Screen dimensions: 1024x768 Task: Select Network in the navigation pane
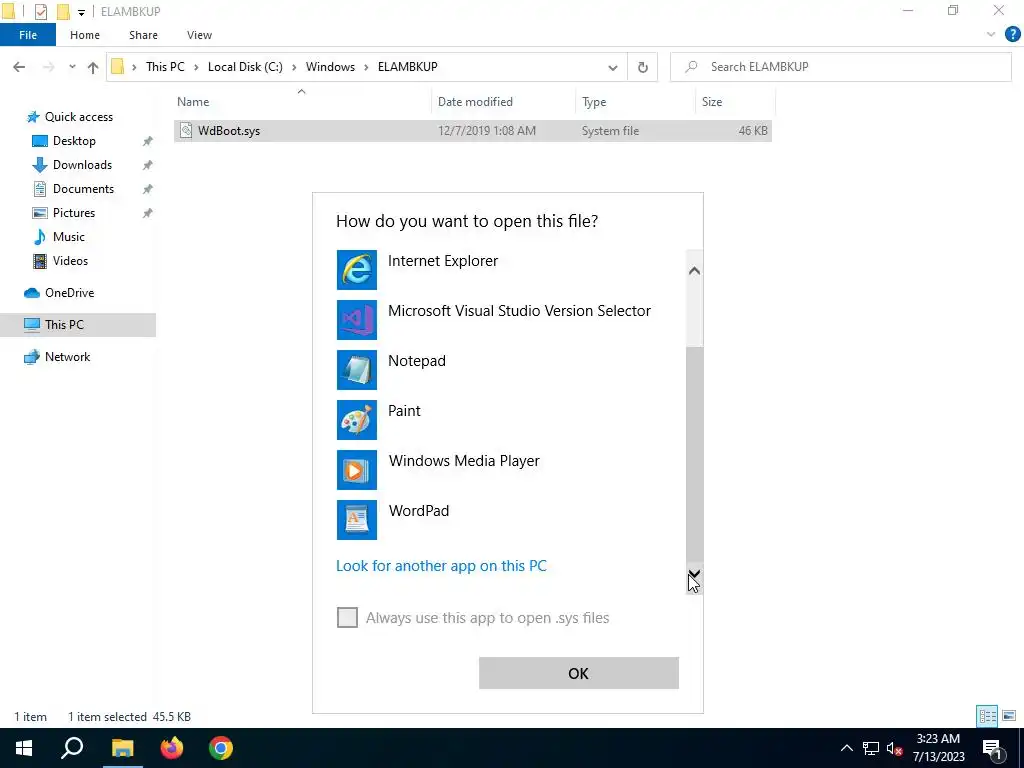(67, 357)
